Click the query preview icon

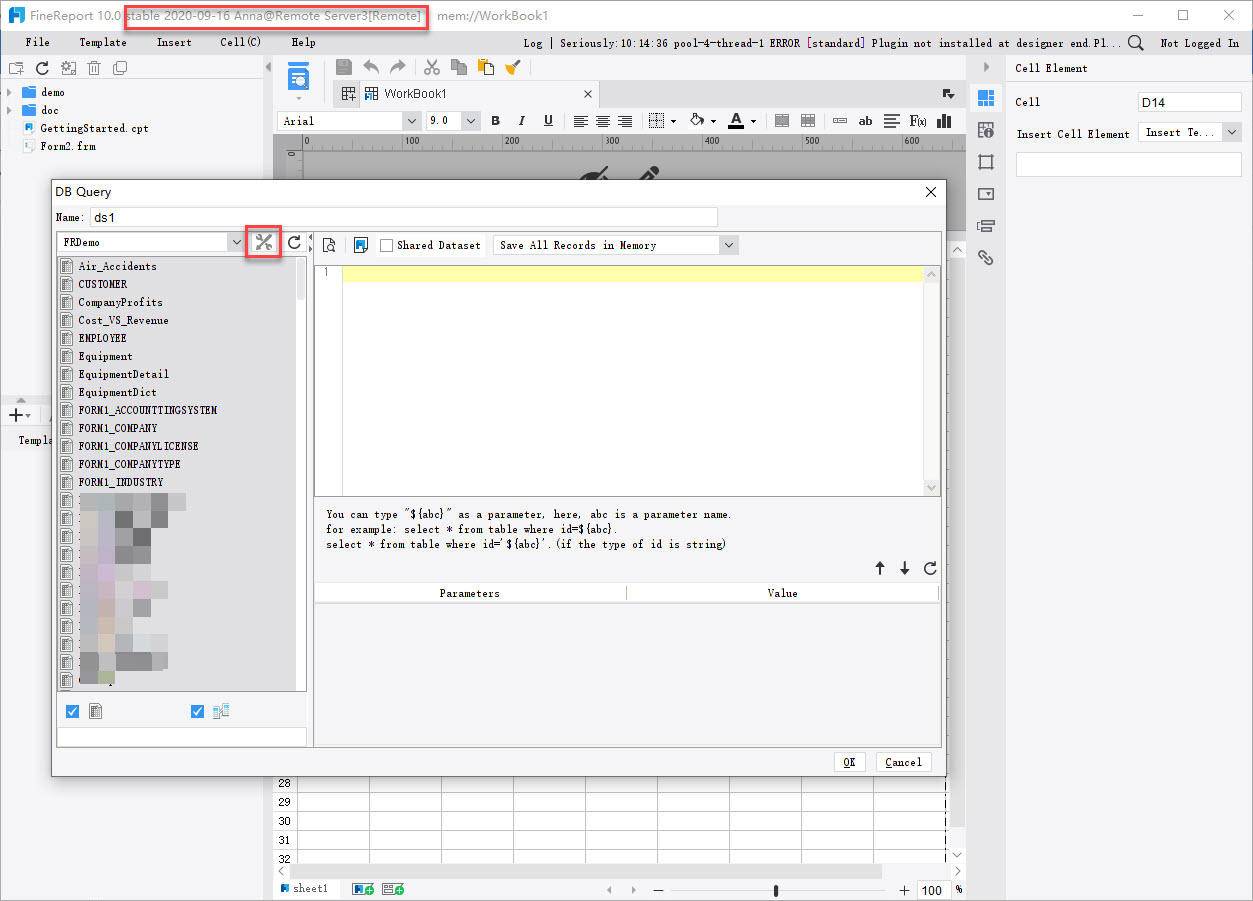330,243
